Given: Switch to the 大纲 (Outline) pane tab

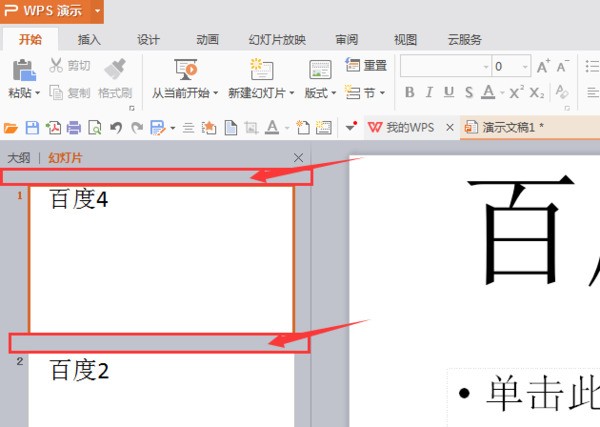Looking at the screenshot, I should [19, 158].
